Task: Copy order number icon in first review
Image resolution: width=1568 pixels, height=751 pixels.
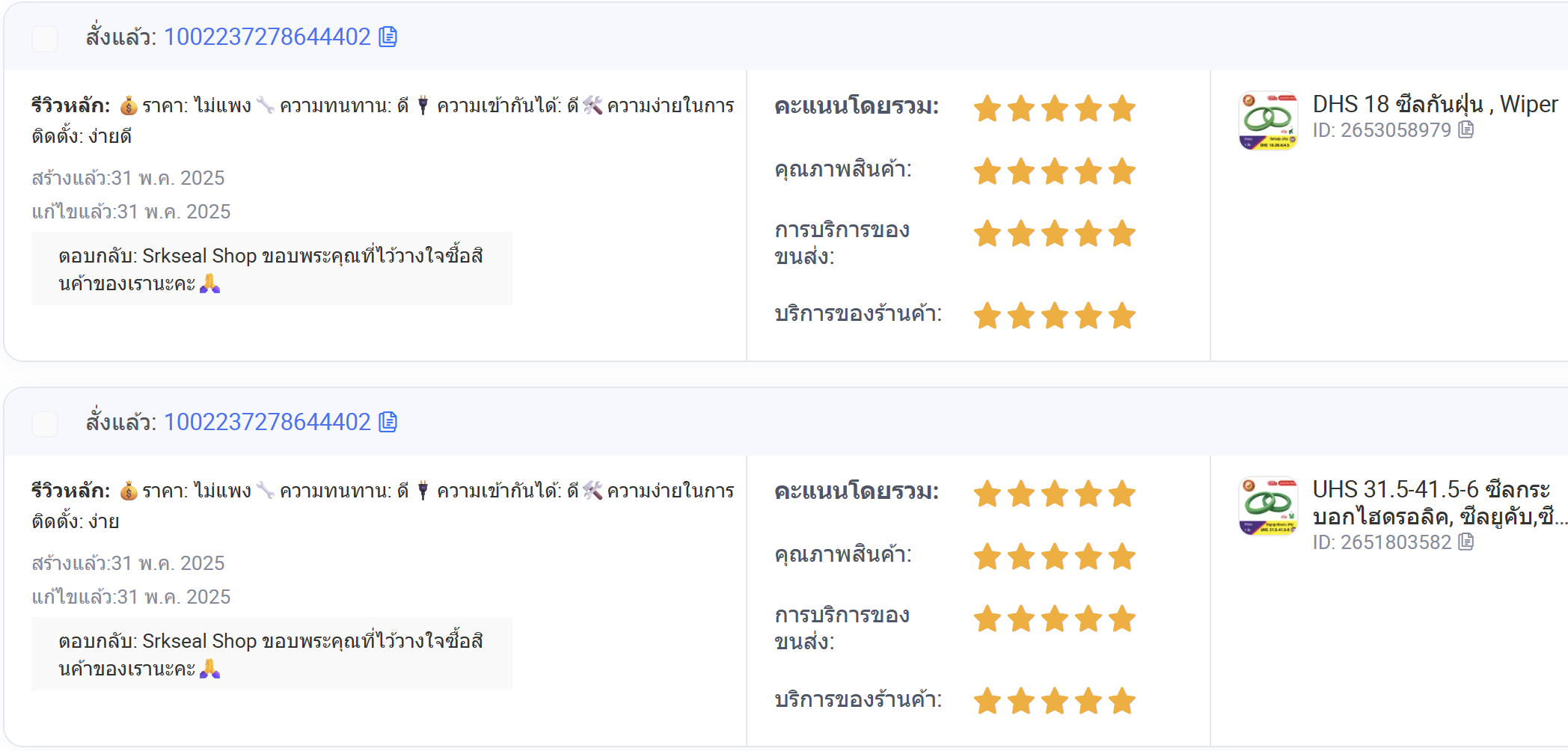Action: (388, 37)
